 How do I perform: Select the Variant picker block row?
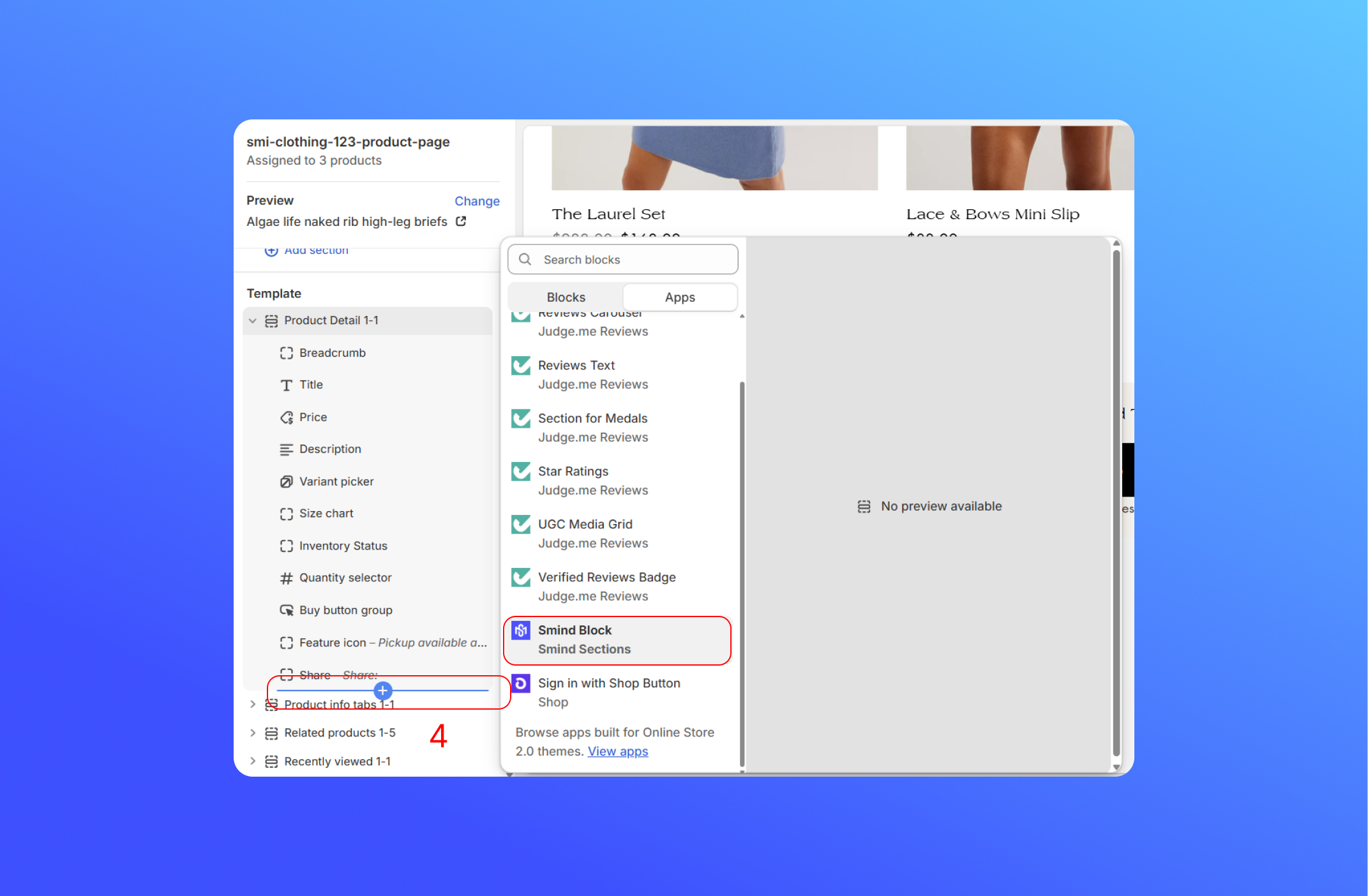[368, 482]
